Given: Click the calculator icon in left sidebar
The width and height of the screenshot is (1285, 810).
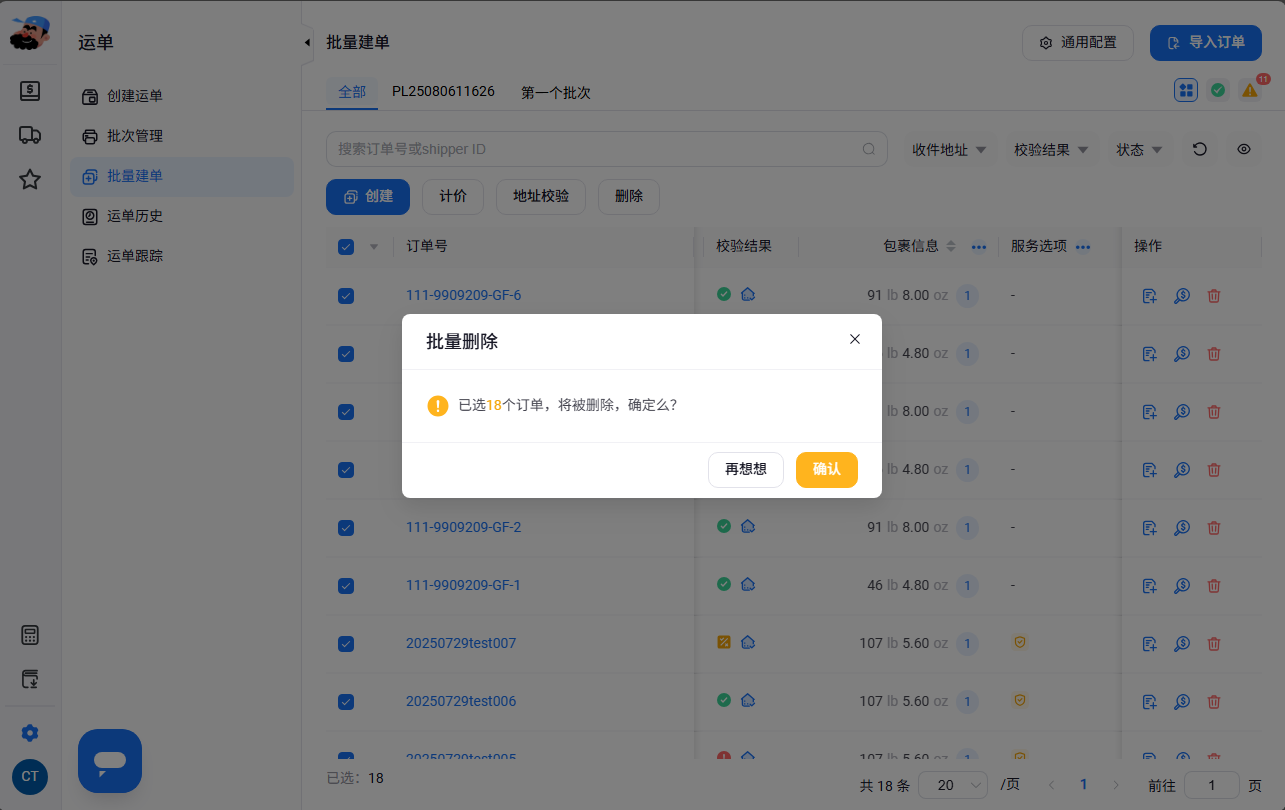Looking at the screenshot, I should 30,635.
